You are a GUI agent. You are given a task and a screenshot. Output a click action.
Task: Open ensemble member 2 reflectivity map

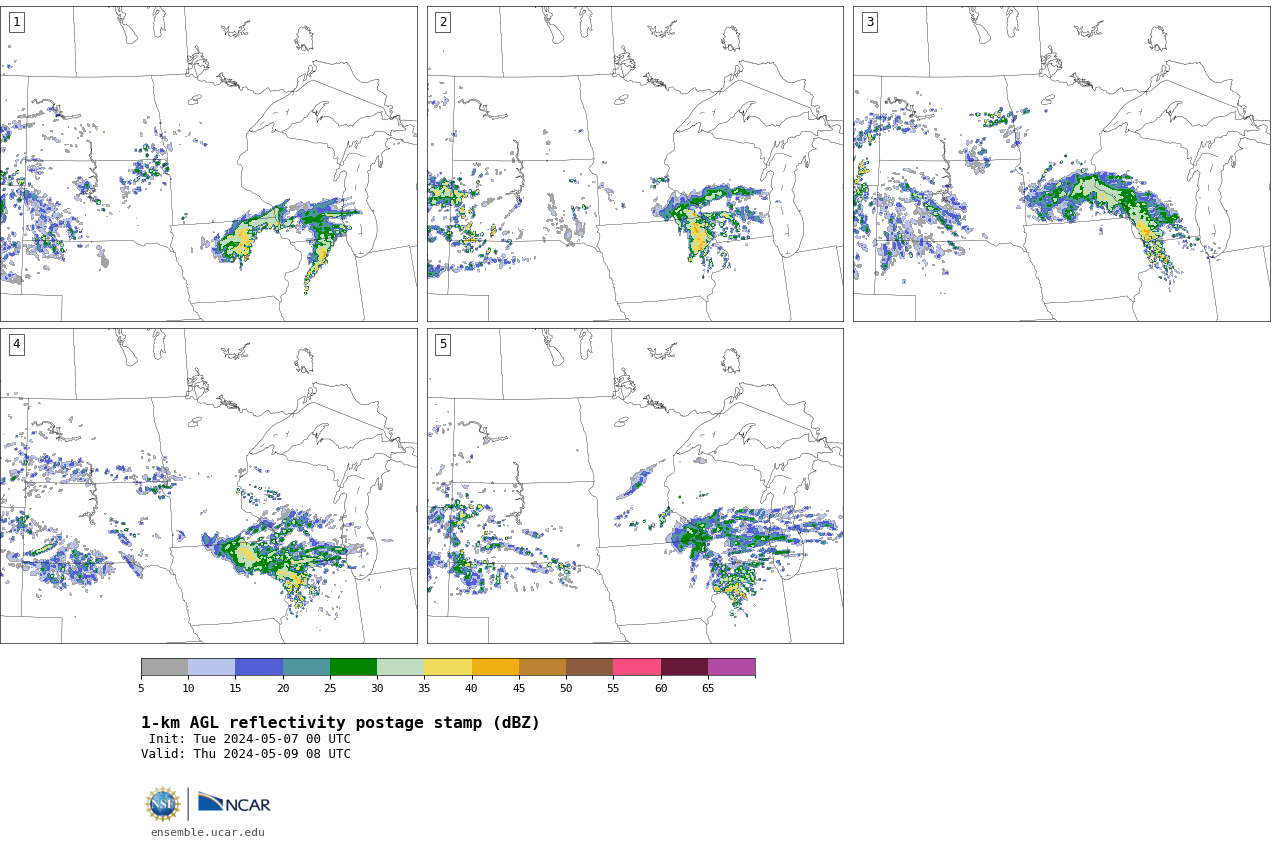635,164
